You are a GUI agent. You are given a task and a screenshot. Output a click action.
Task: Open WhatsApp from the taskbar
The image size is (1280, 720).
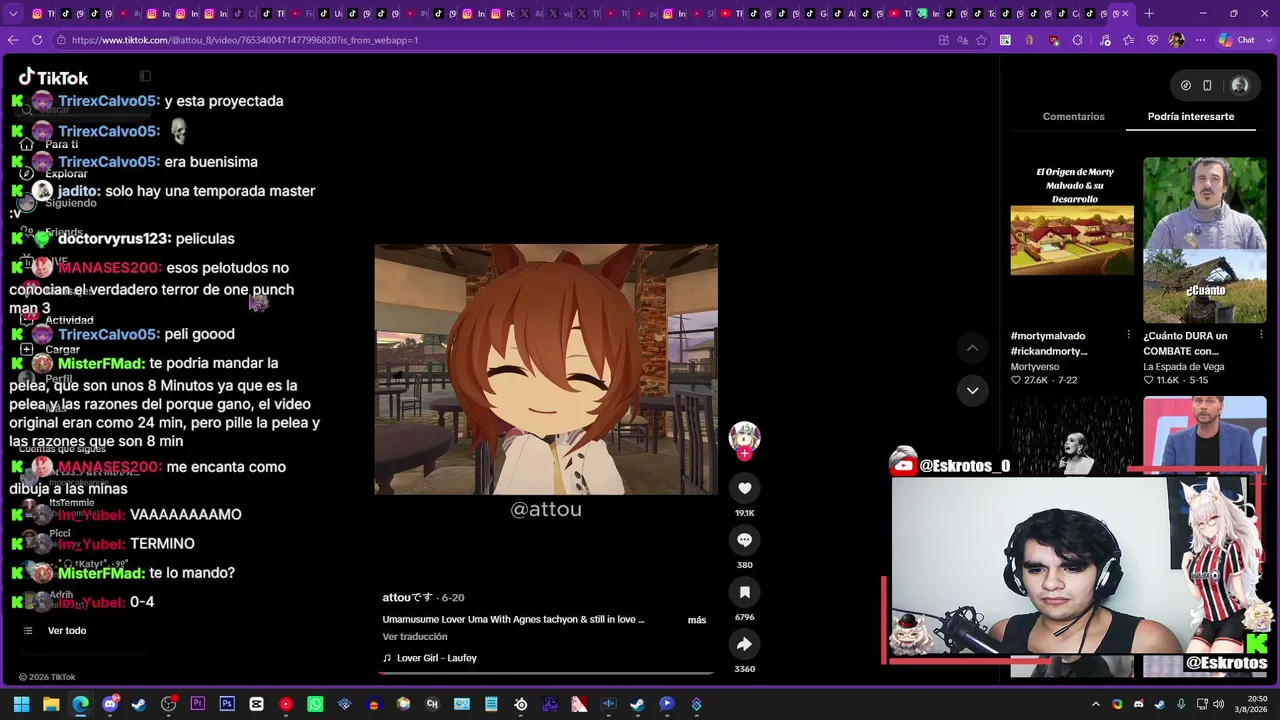(315, 704)
